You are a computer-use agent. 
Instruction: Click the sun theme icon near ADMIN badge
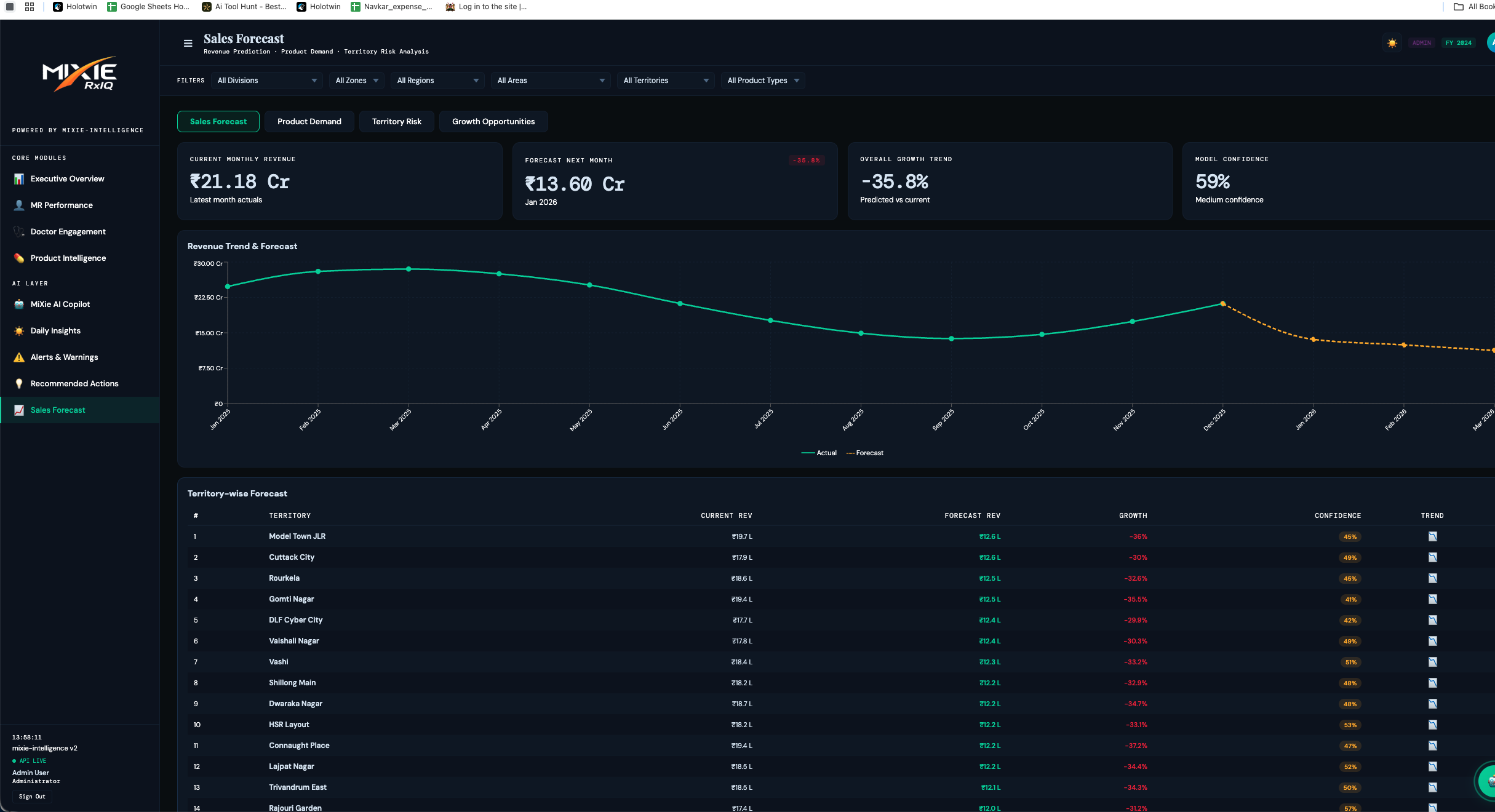1392,43
